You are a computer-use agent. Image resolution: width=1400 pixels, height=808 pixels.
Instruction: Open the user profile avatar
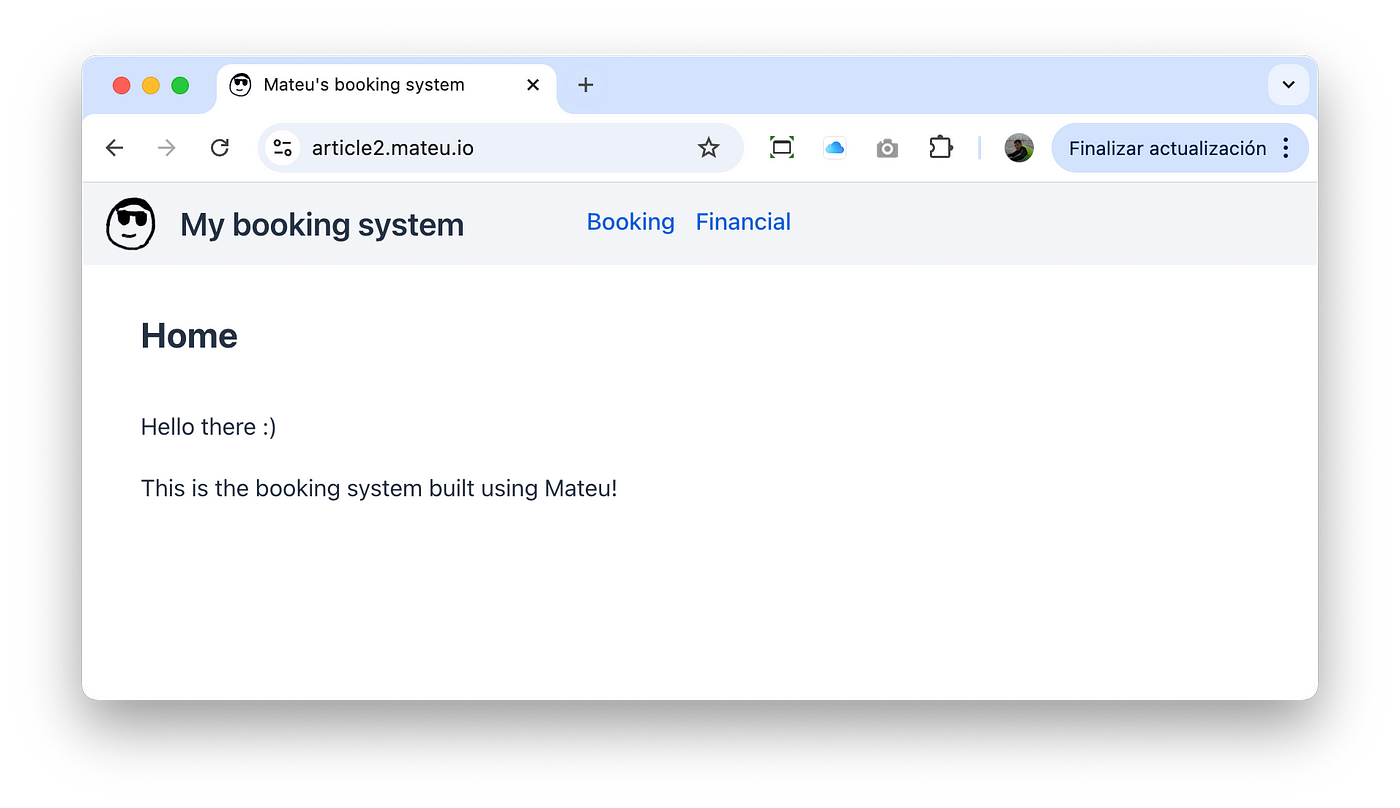[x=1019, y=148]
